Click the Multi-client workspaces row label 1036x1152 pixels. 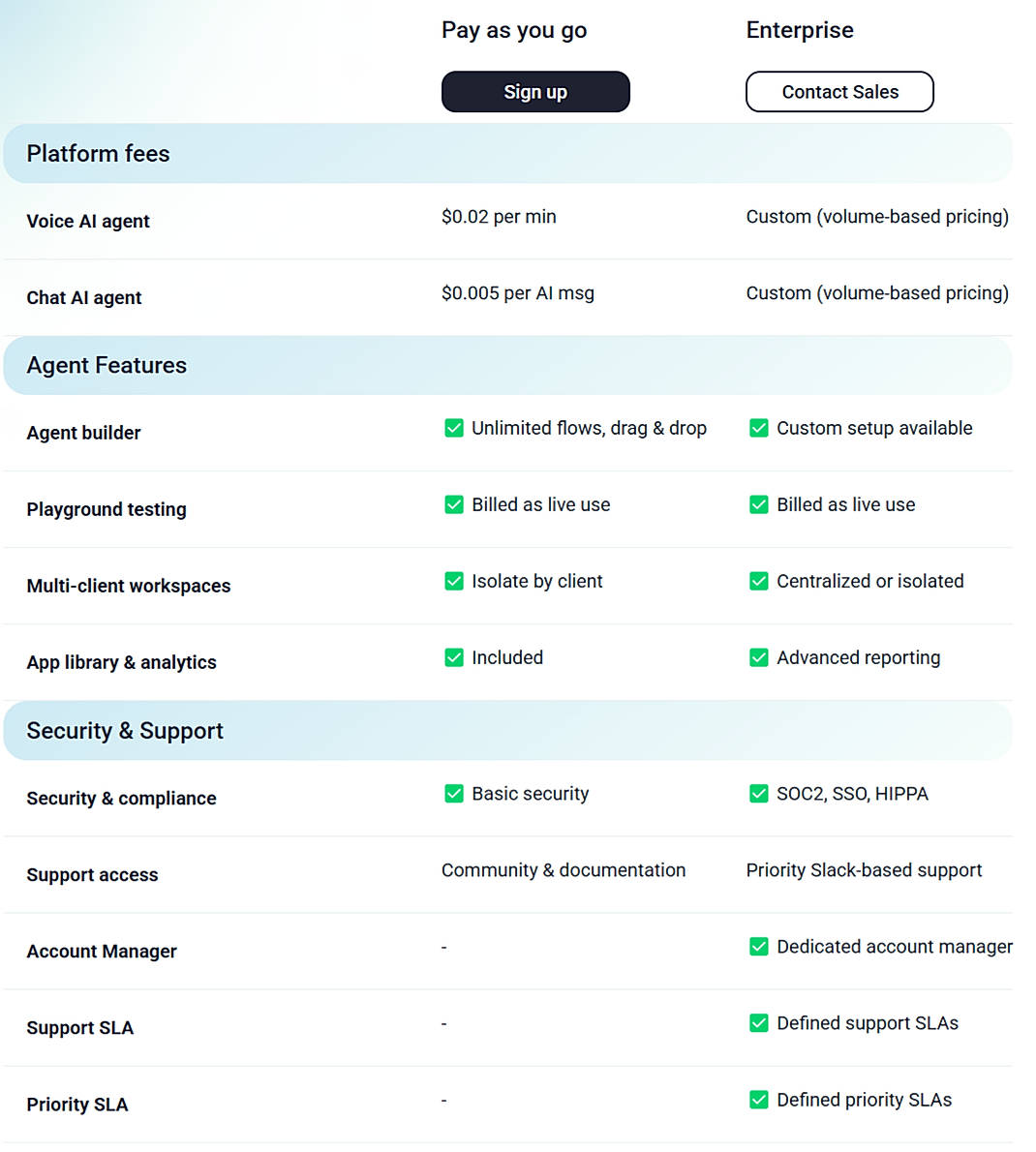click(x=129, y=586)
